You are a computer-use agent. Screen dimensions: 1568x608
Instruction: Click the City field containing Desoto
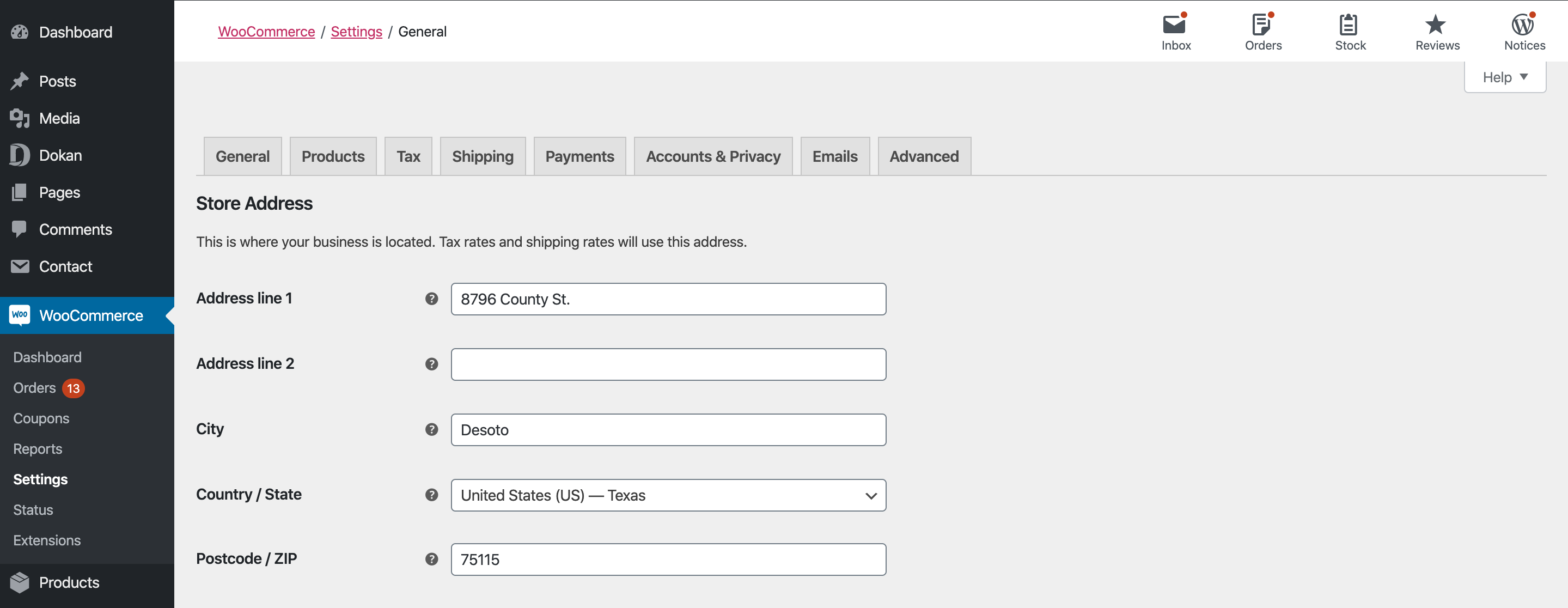point(668,430)
